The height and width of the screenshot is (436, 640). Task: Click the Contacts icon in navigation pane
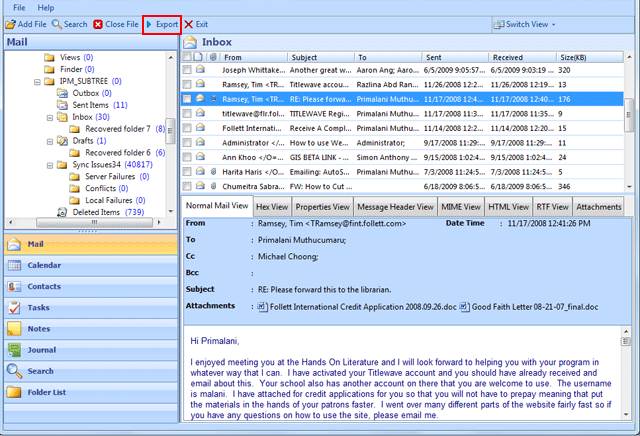14,287
